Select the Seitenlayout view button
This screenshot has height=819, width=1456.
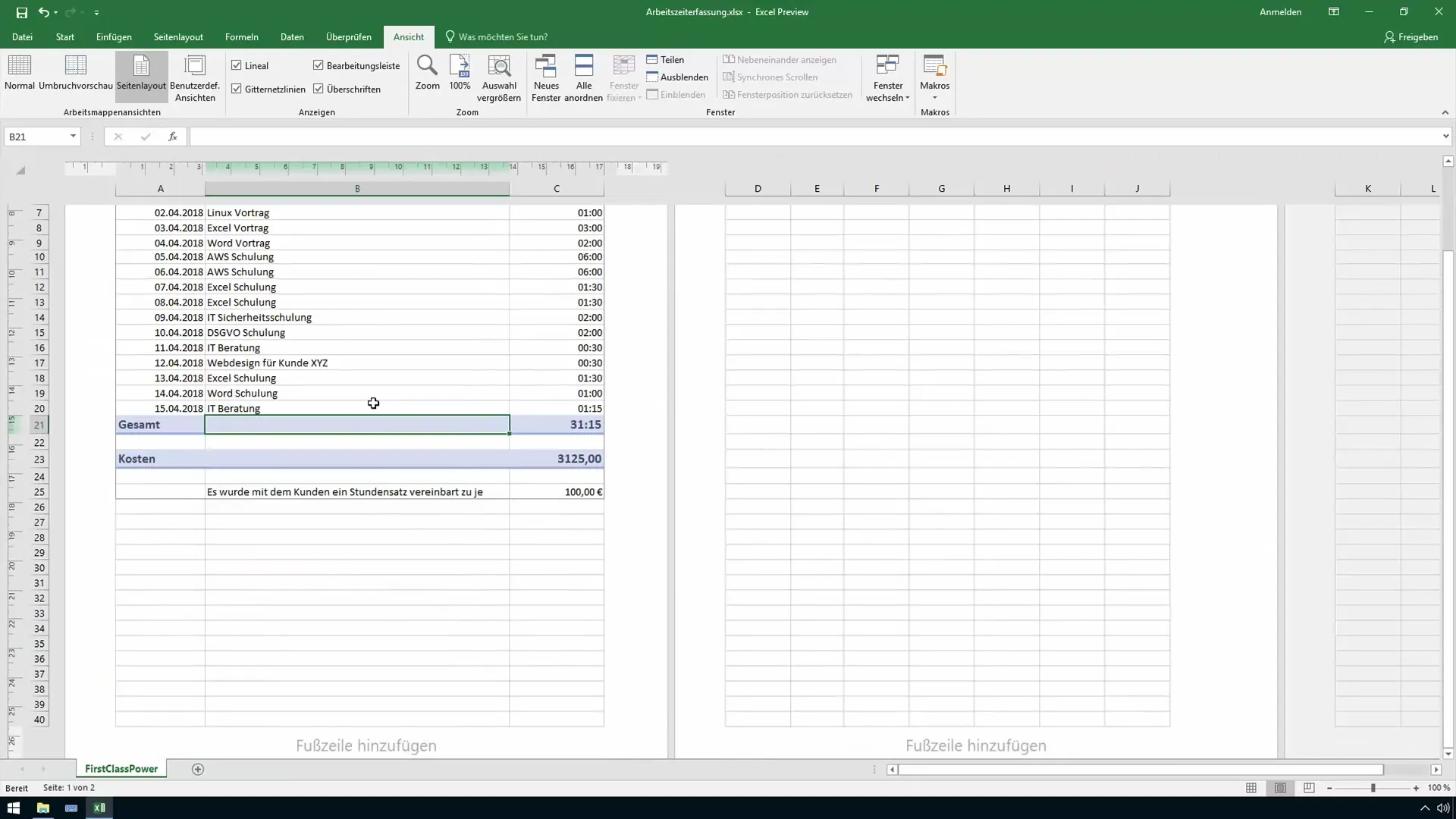141,76
